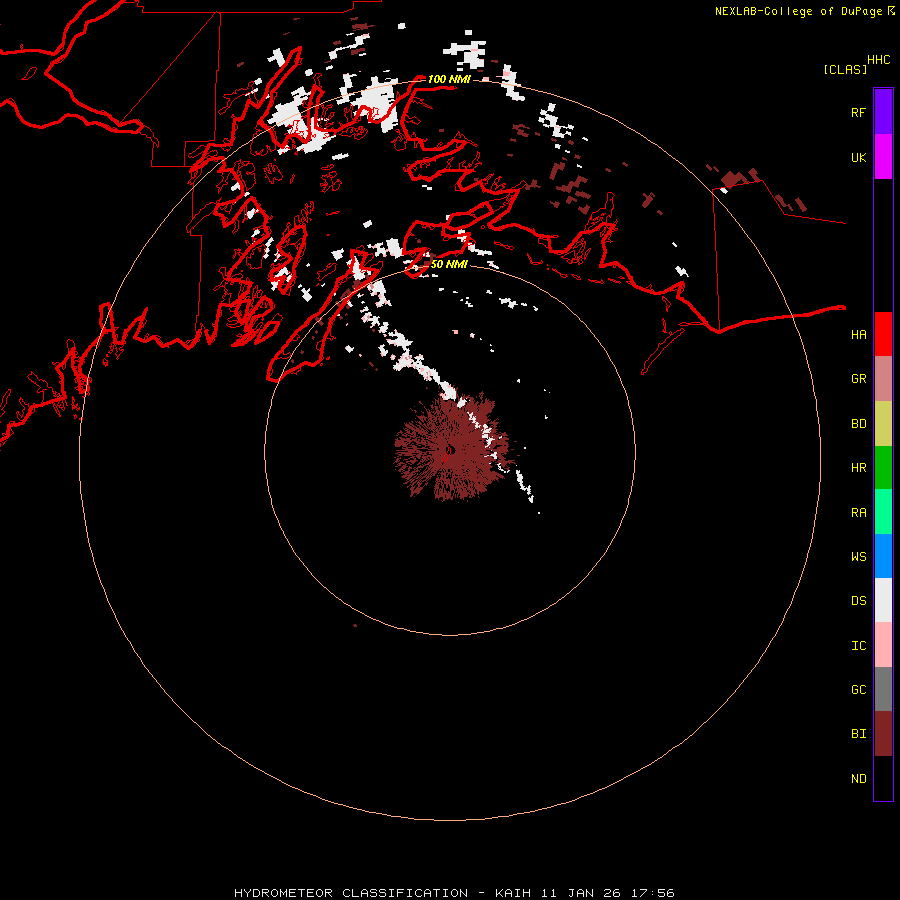Click the RA legend label
Viewport: 900px width, 900px height.
click(858, 513)
